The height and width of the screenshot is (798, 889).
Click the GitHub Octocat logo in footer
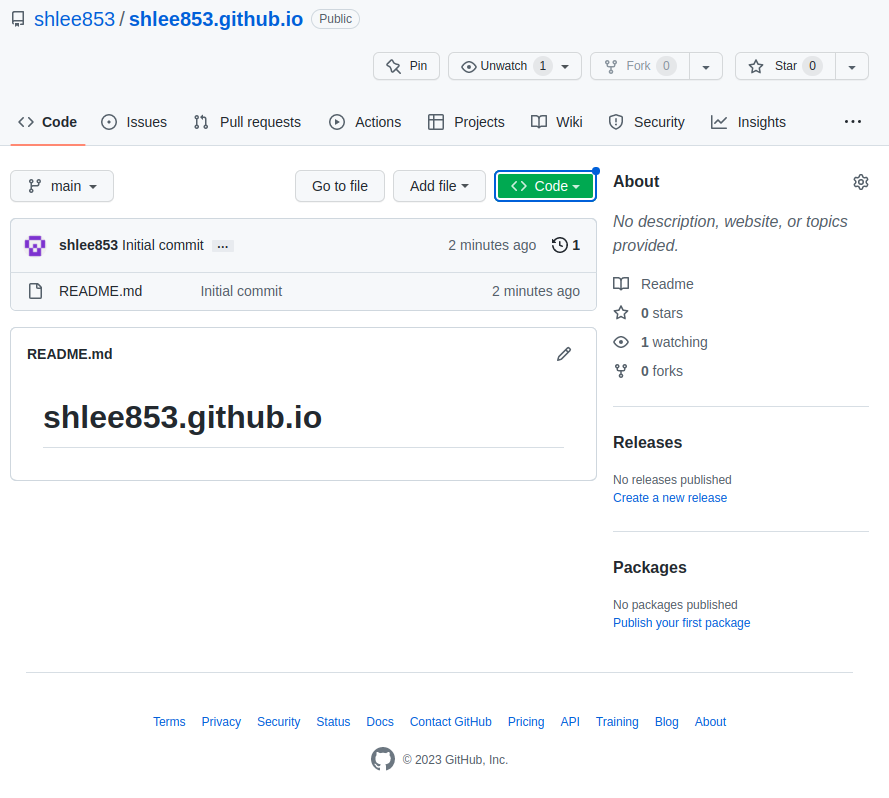(x=383, y=759)
